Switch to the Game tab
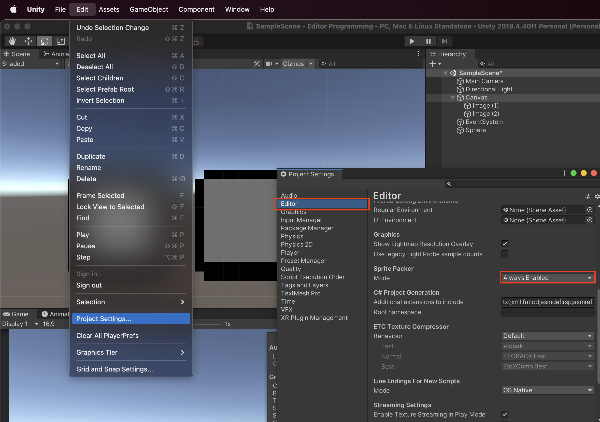 pyautogui.click(x=16, y=314)
